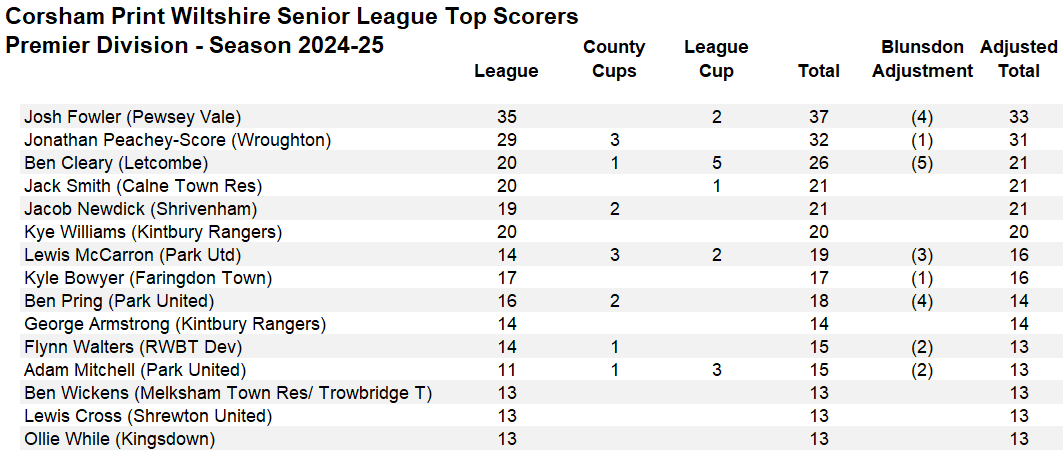Select Kye Williams (Kintbury Rangers) row name
Image resolution: width=1063 pixels, height=450 pixels.
point(153,232)
